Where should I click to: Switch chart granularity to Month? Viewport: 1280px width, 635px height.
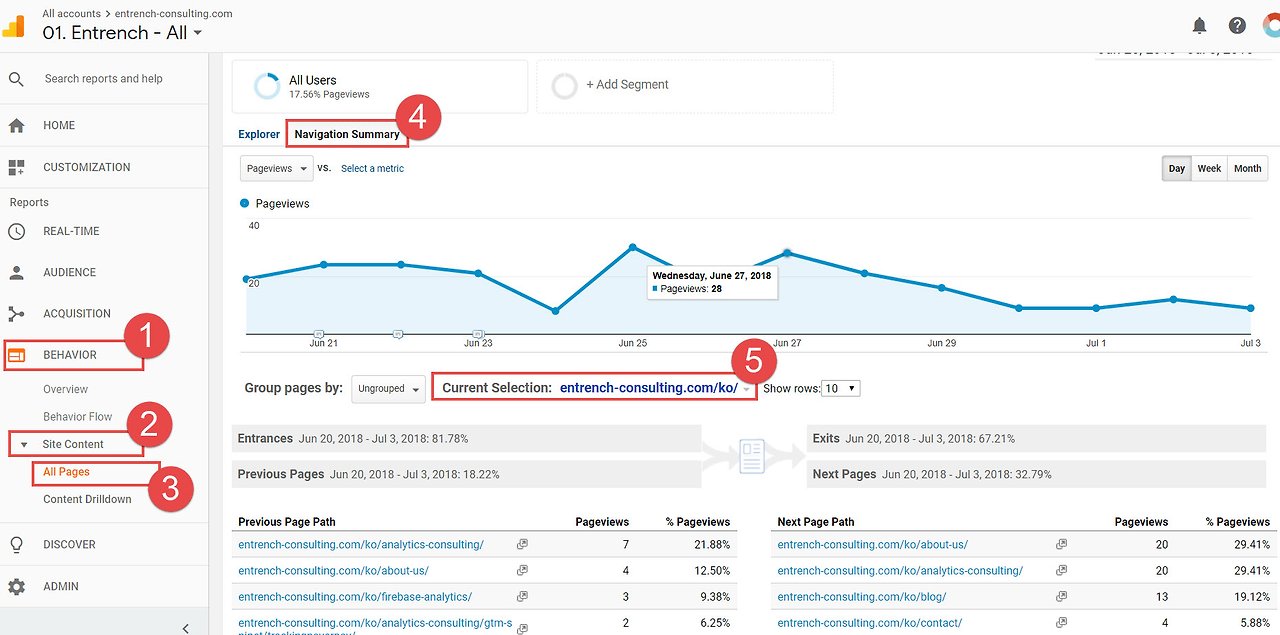pyautogui.click(x=1247, y=169)
